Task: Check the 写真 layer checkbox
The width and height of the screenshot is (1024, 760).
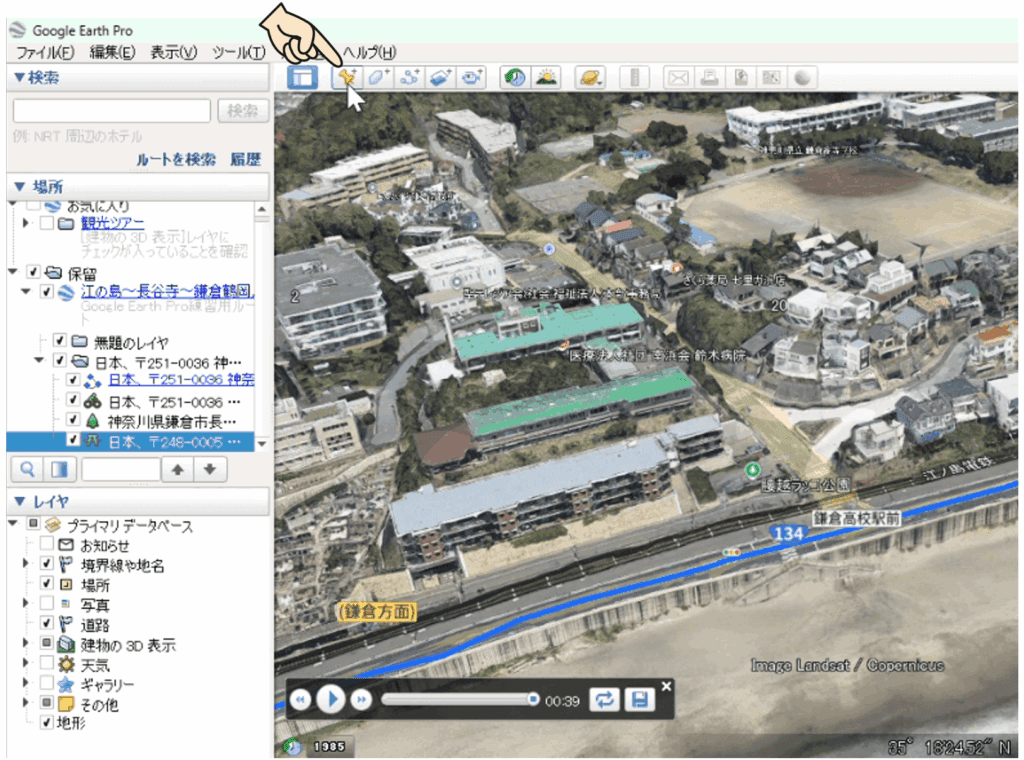Action: tap(47, 605)
